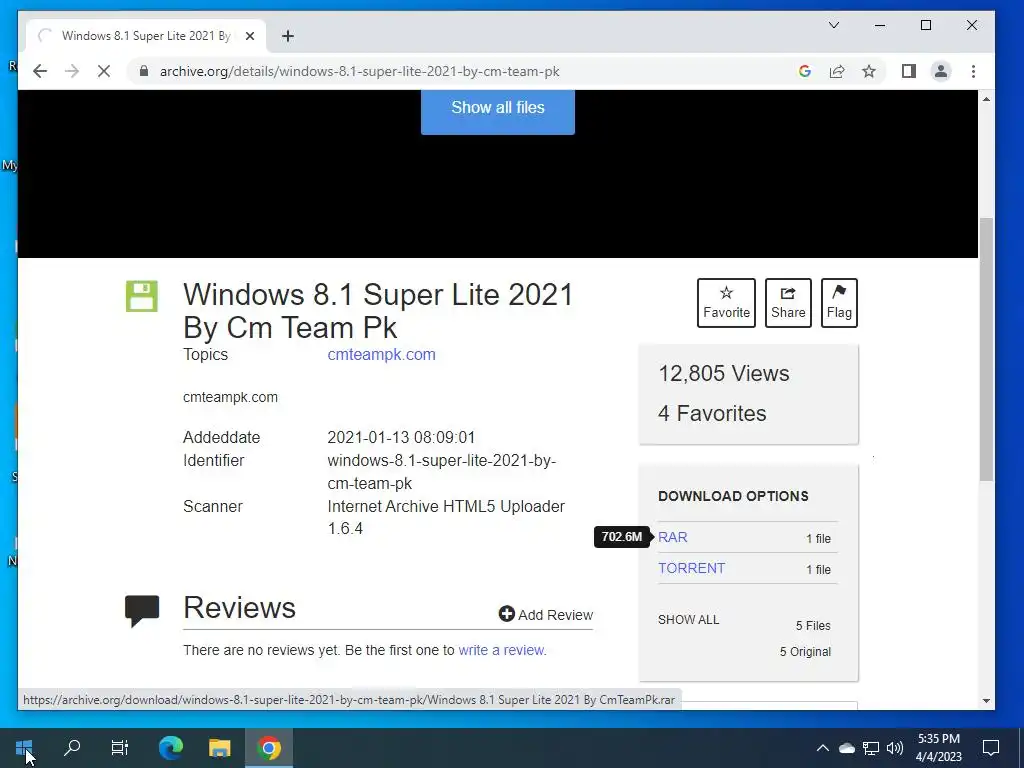The width and height of the screenshot is (1024, 768).
Task: Click the 12,805 Views text
Action: (x=724, y=374)
